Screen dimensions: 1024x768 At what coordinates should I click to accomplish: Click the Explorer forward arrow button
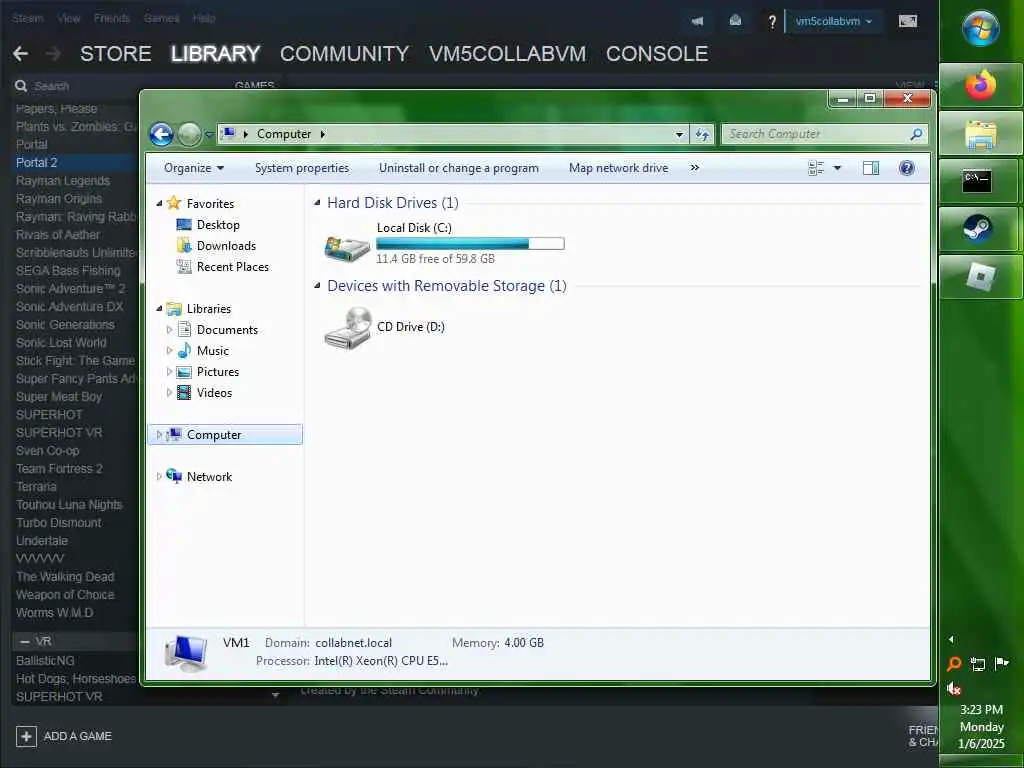click(x=189, y=135)
